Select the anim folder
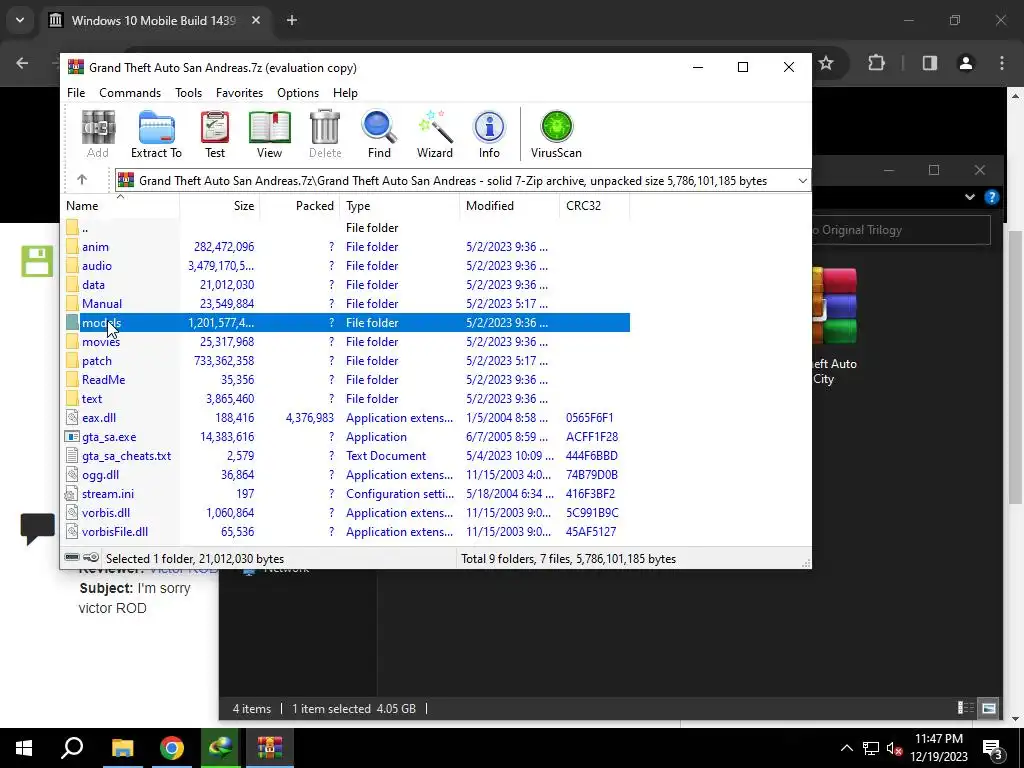The width and height of the screenshot is (1024, 768). 347,247
